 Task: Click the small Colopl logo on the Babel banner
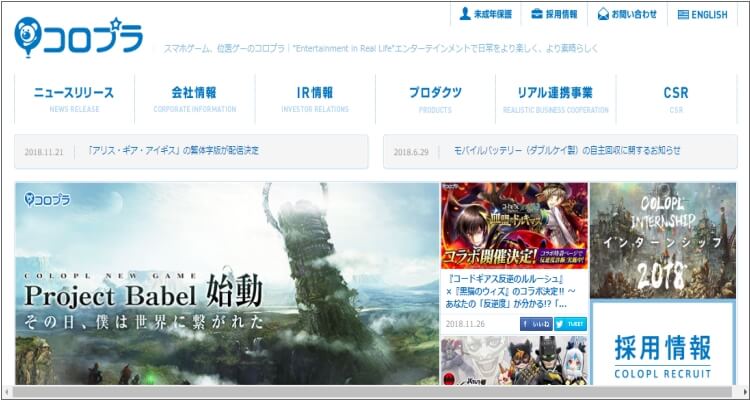47,199
